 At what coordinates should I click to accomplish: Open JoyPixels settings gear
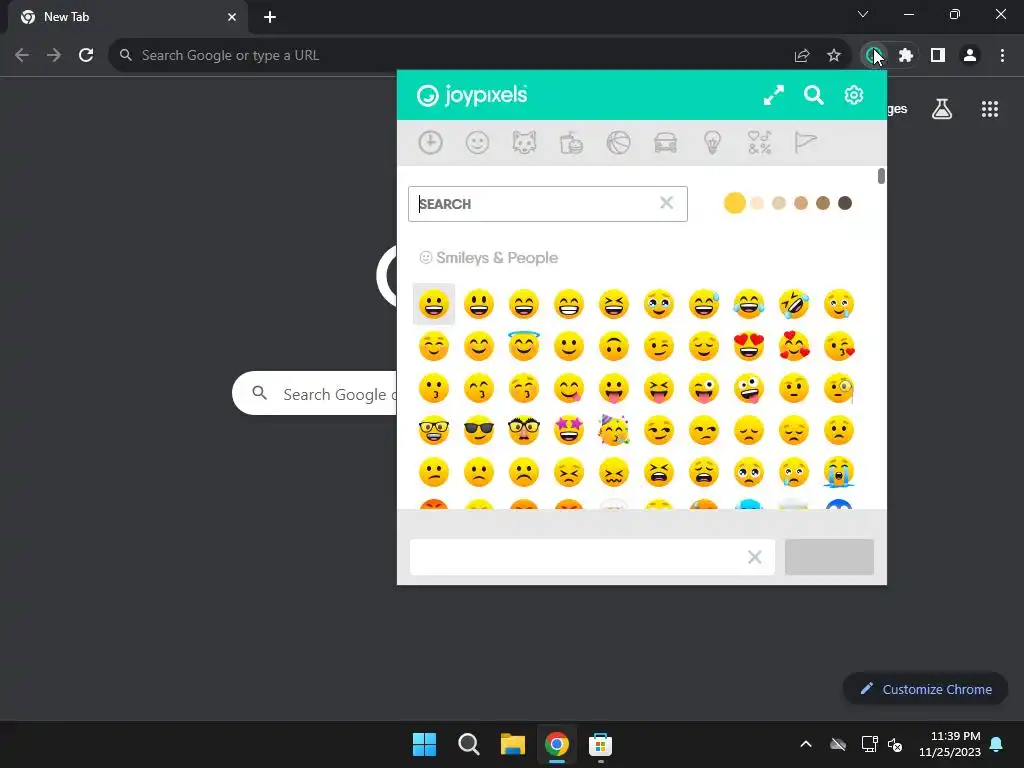click(x=854, y=95)
